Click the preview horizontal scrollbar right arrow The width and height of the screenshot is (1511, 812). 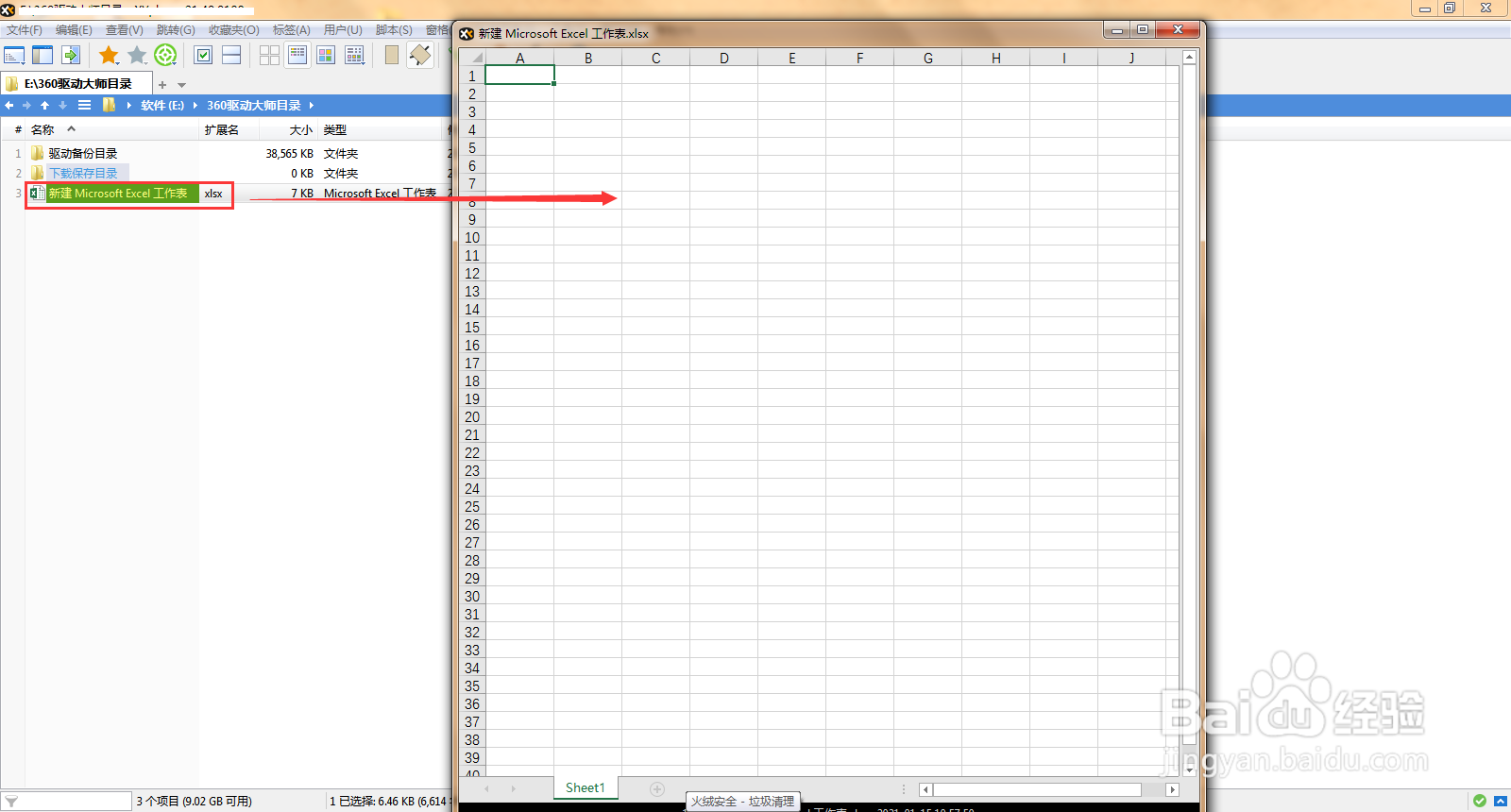click(x=1172, y=789)
